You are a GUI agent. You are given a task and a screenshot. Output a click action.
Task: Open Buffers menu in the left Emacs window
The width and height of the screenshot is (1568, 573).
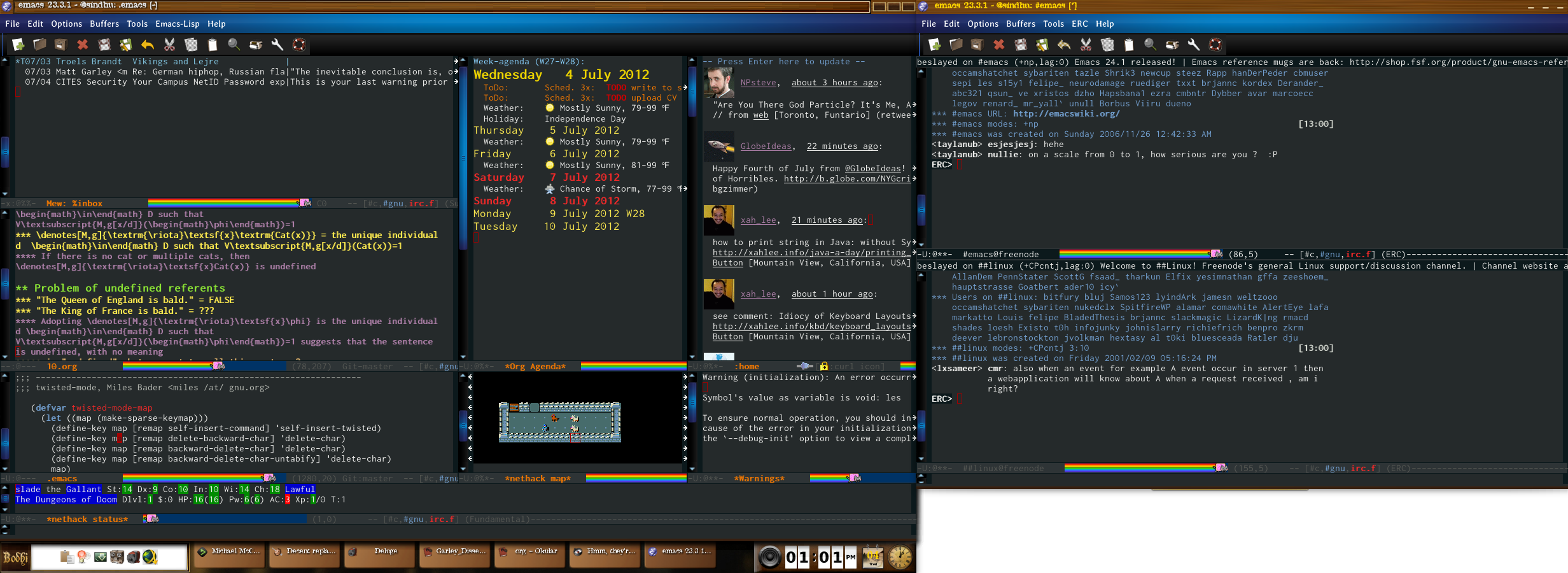pyautogui.click(x=104, y=24)
